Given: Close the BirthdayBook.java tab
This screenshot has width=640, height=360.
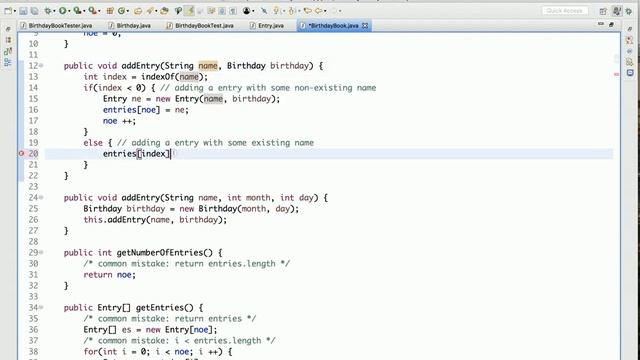Looking at the screenshot, I should click(365, 25).
